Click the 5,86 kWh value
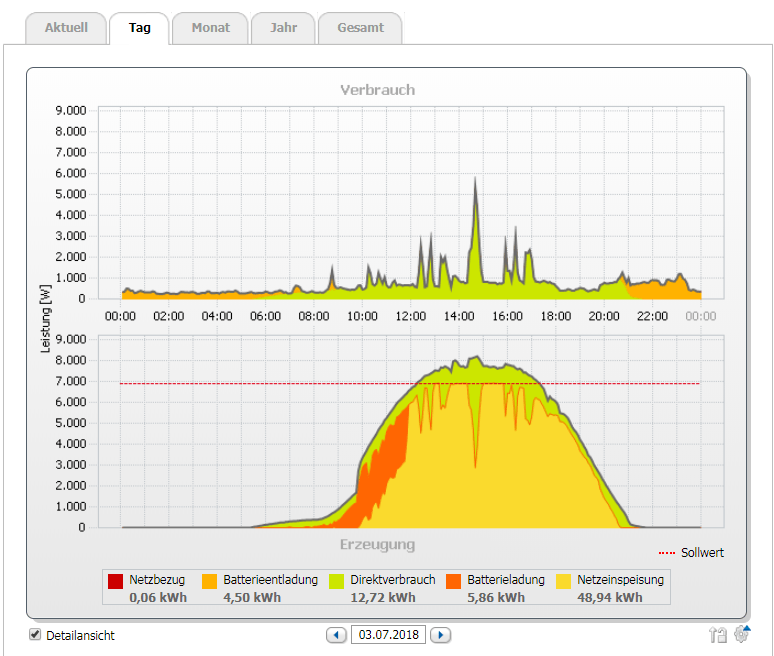 496,598
